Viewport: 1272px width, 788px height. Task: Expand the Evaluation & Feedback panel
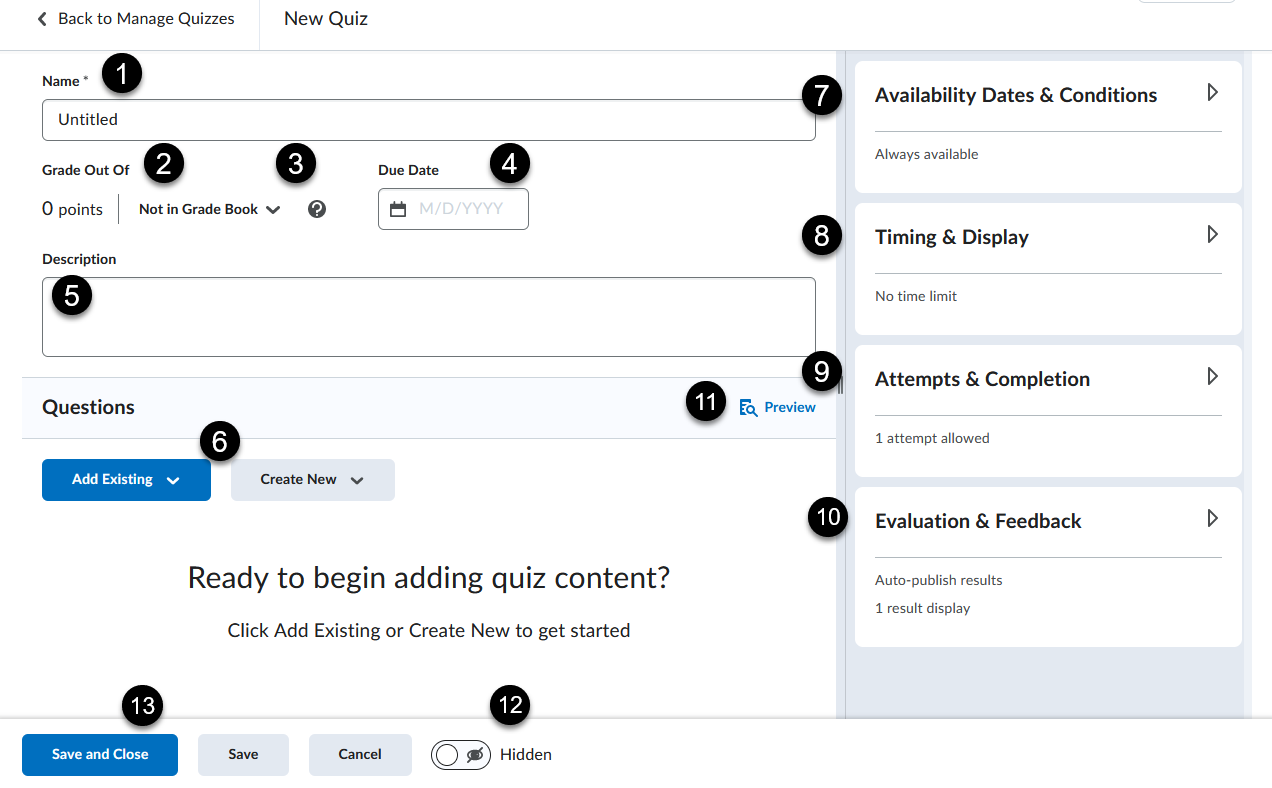1212,519
